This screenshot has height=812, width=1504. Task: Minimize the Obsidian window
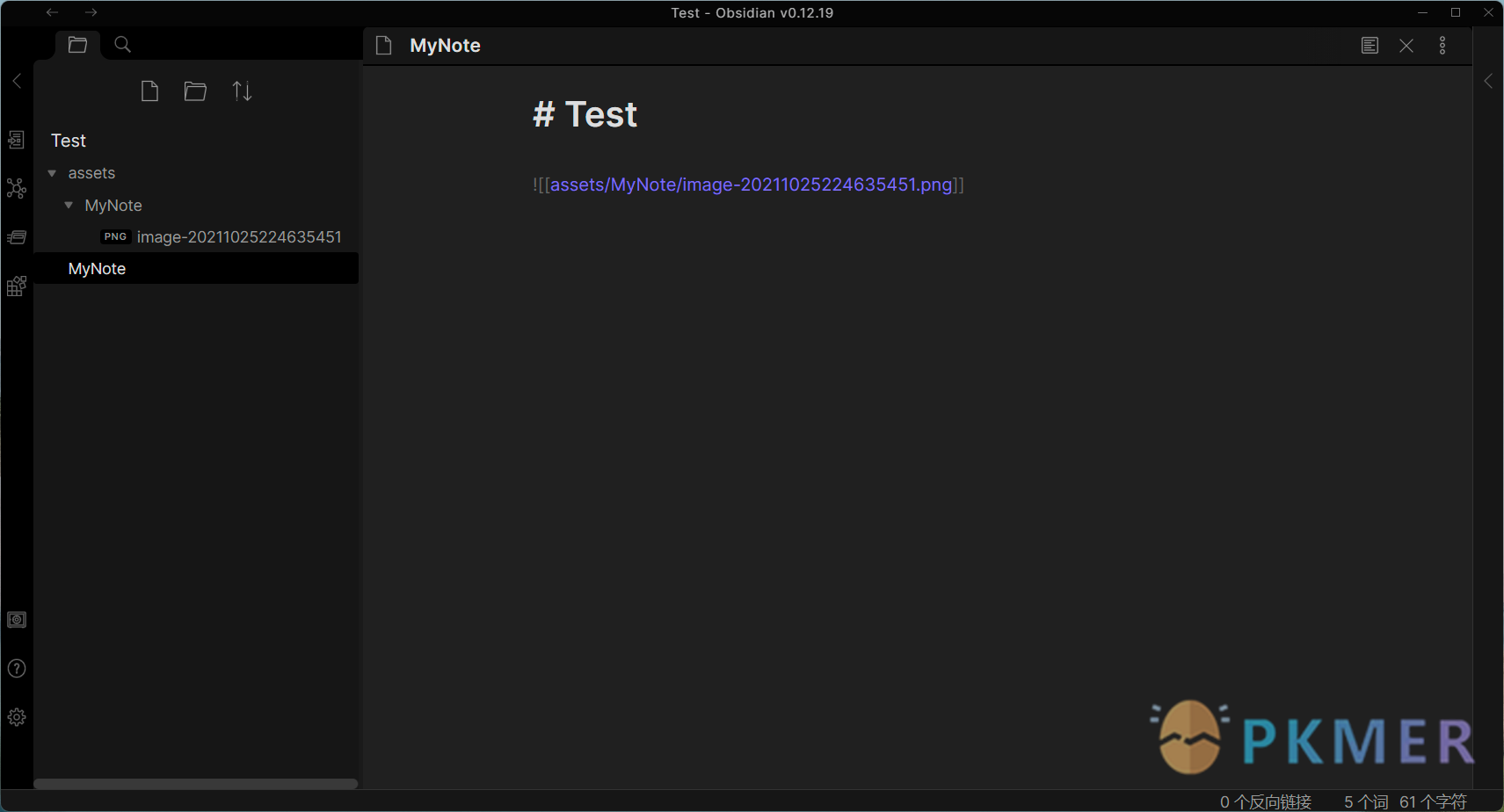[x=1422, y=12]
